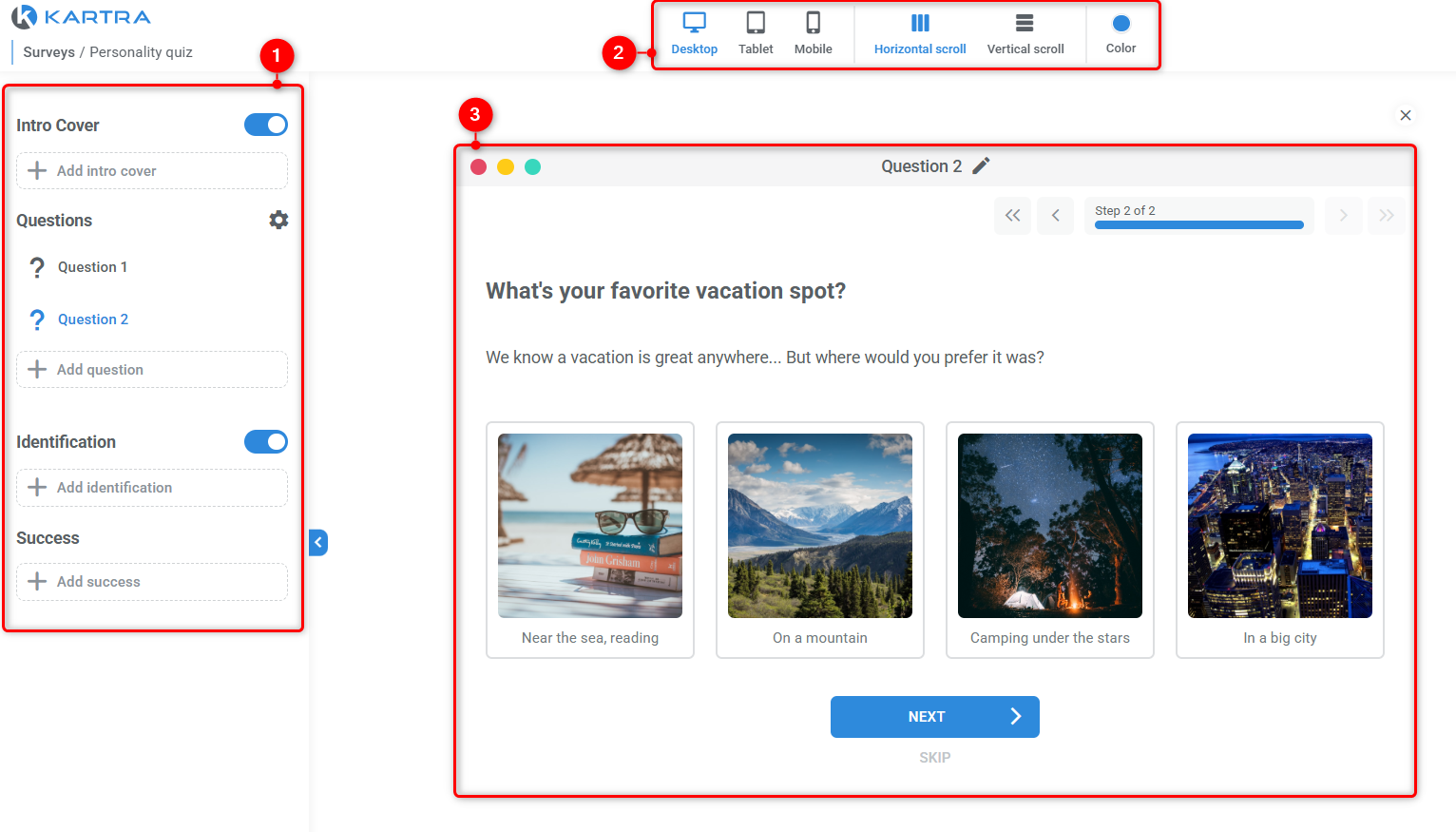Click the first-step rewind double chevron
The image size is (1456, 832).
(x=1012, y=216)
